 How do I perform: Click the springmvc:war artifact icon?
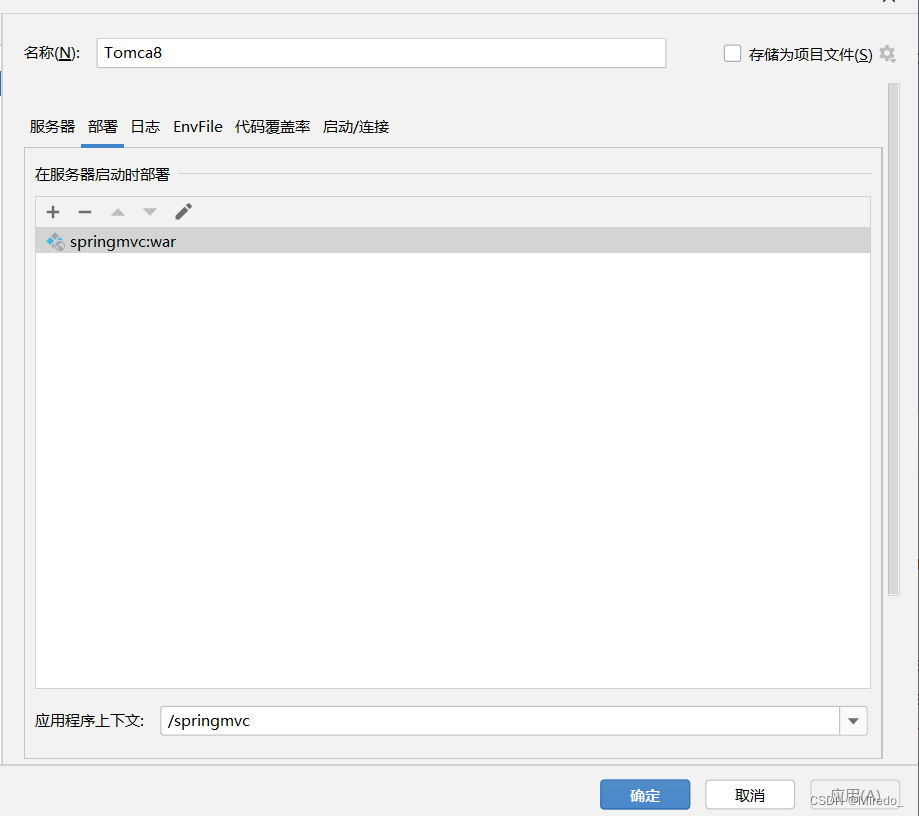pyautogui.click(x=56, y=242)
